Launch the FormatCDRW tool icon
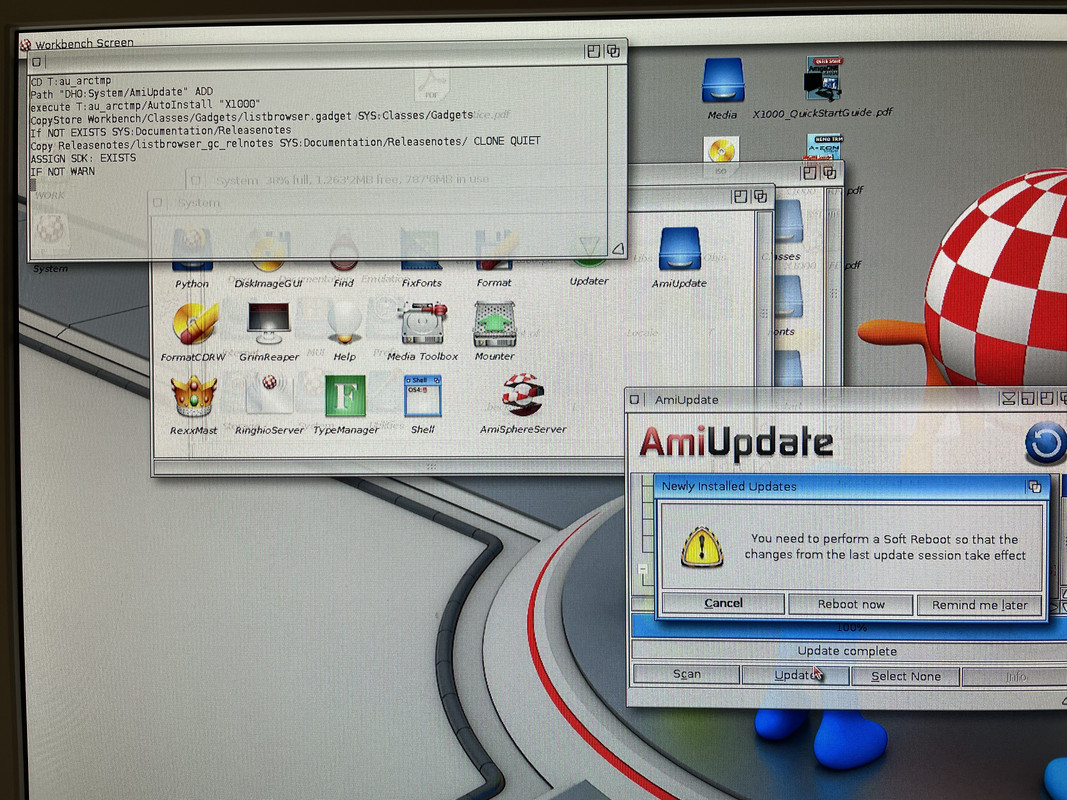This screenshot has width=1067, height=800. [x=195, y=323]
